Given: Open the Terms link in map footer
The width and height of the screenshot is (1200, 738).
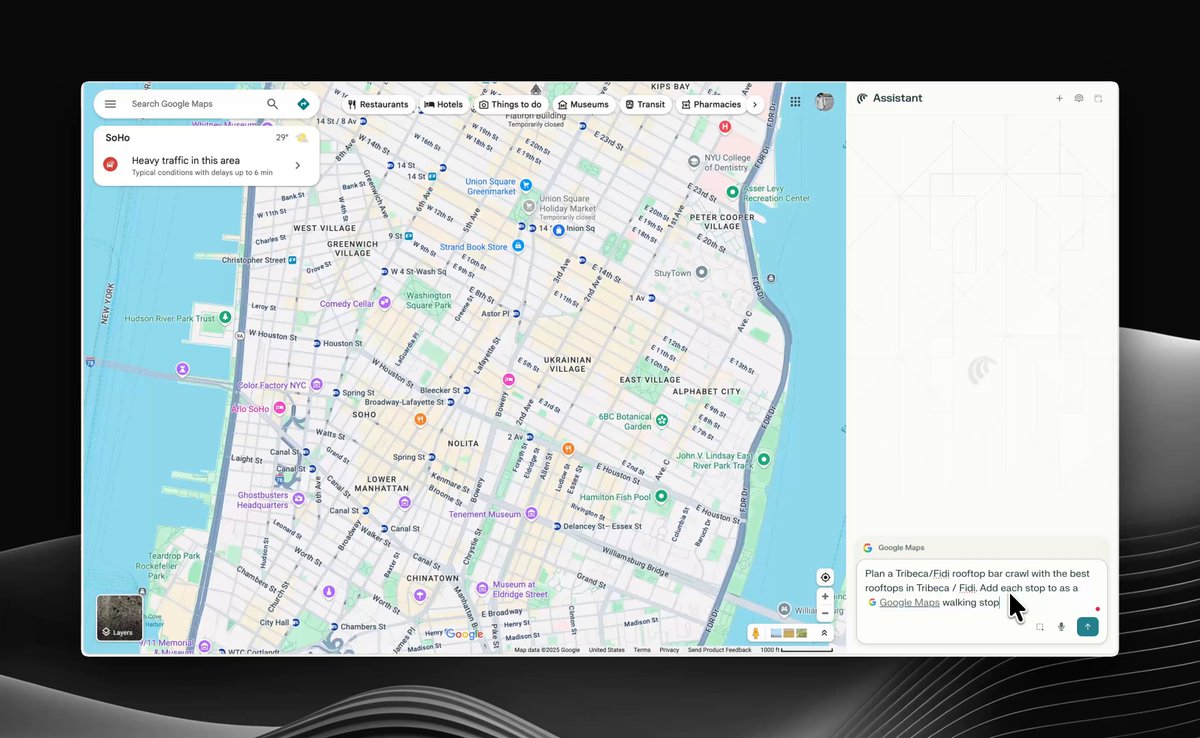Looking at the screenshot, I should pos(641,650).
